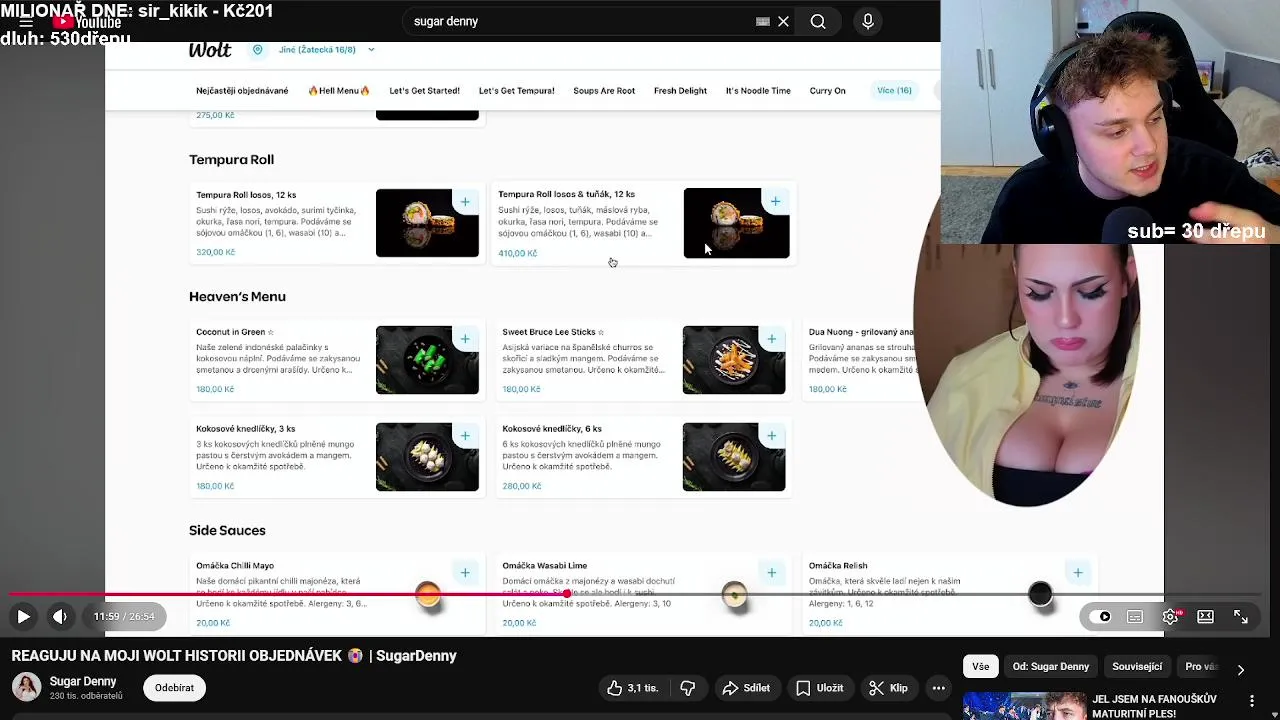Open 'Curry On' category
The image size is (1280, 720).
pyautogui.click(x=827, y=91)
